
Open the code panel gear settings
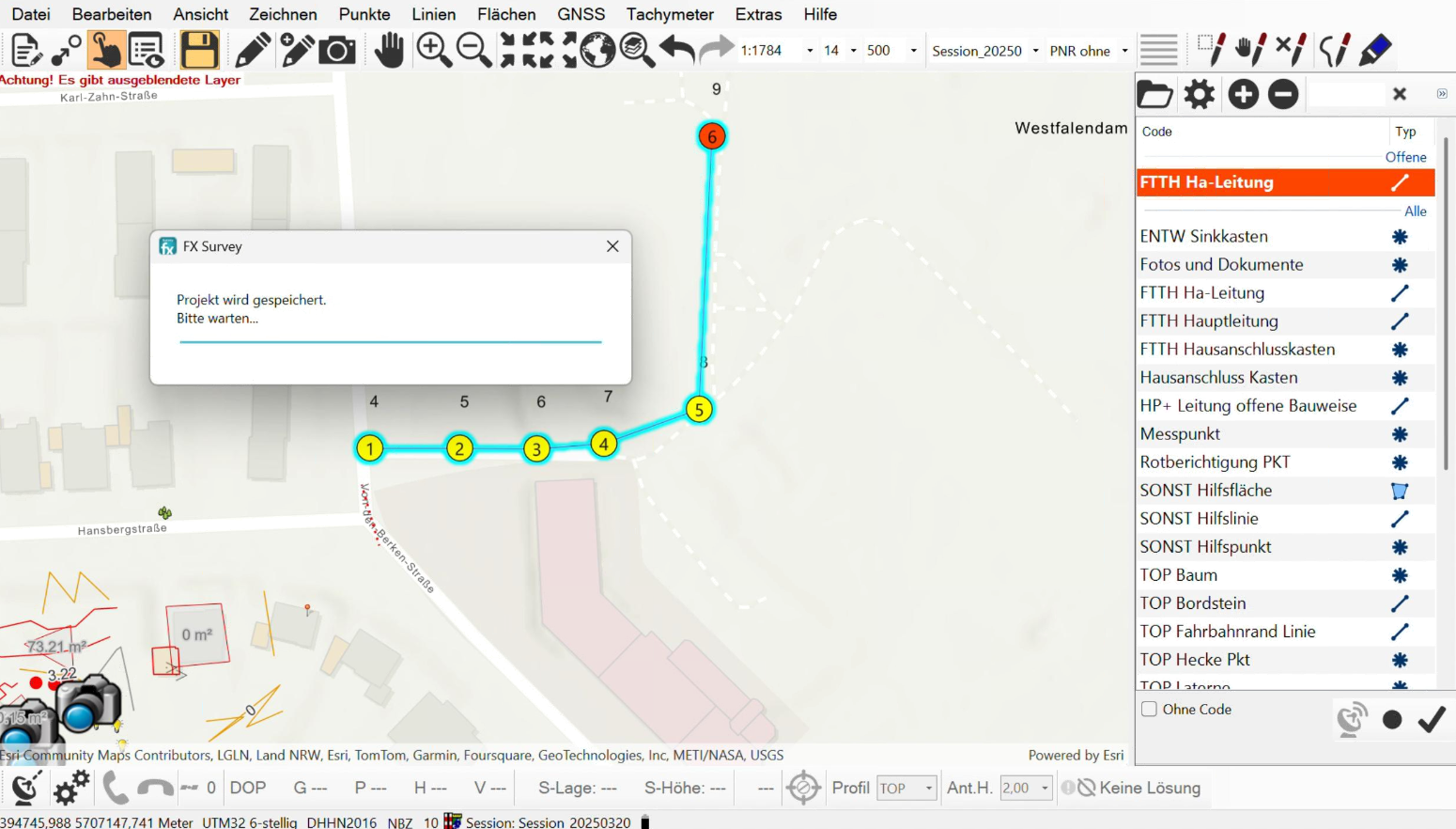tap(1199, 94)
